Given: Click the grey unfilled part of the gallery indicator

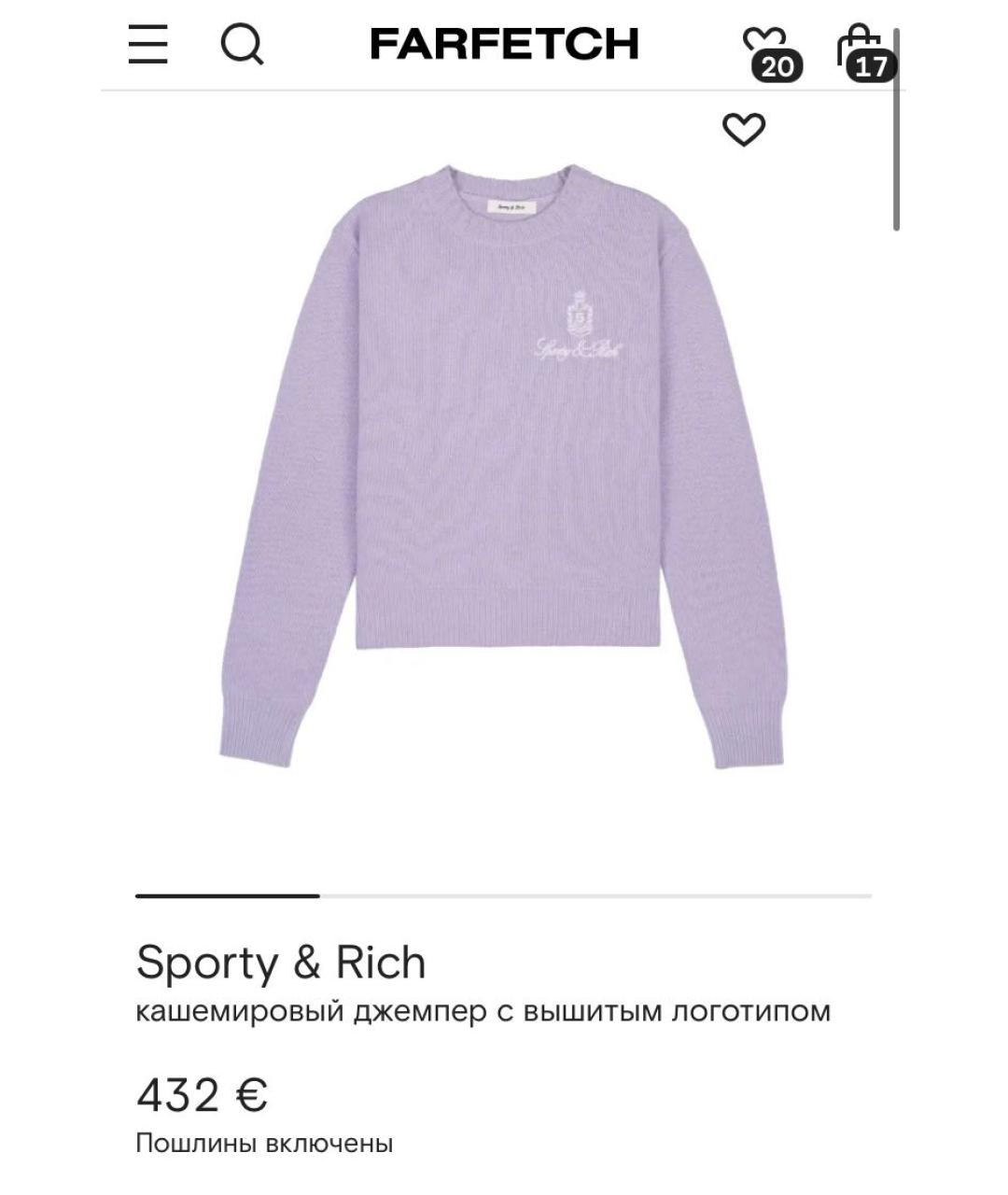Looking at the screenshot, I should click(595, 895).
